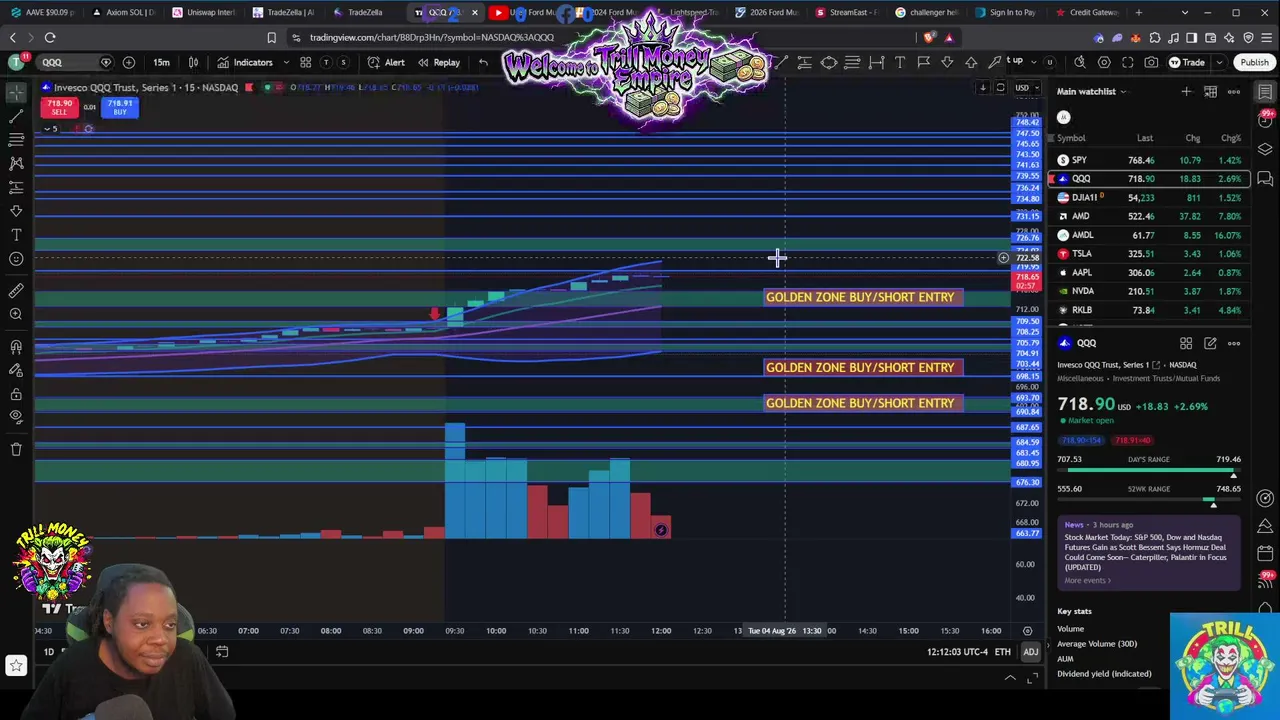Undo the last chart action

pyautogui.click(x=483, y=62)
